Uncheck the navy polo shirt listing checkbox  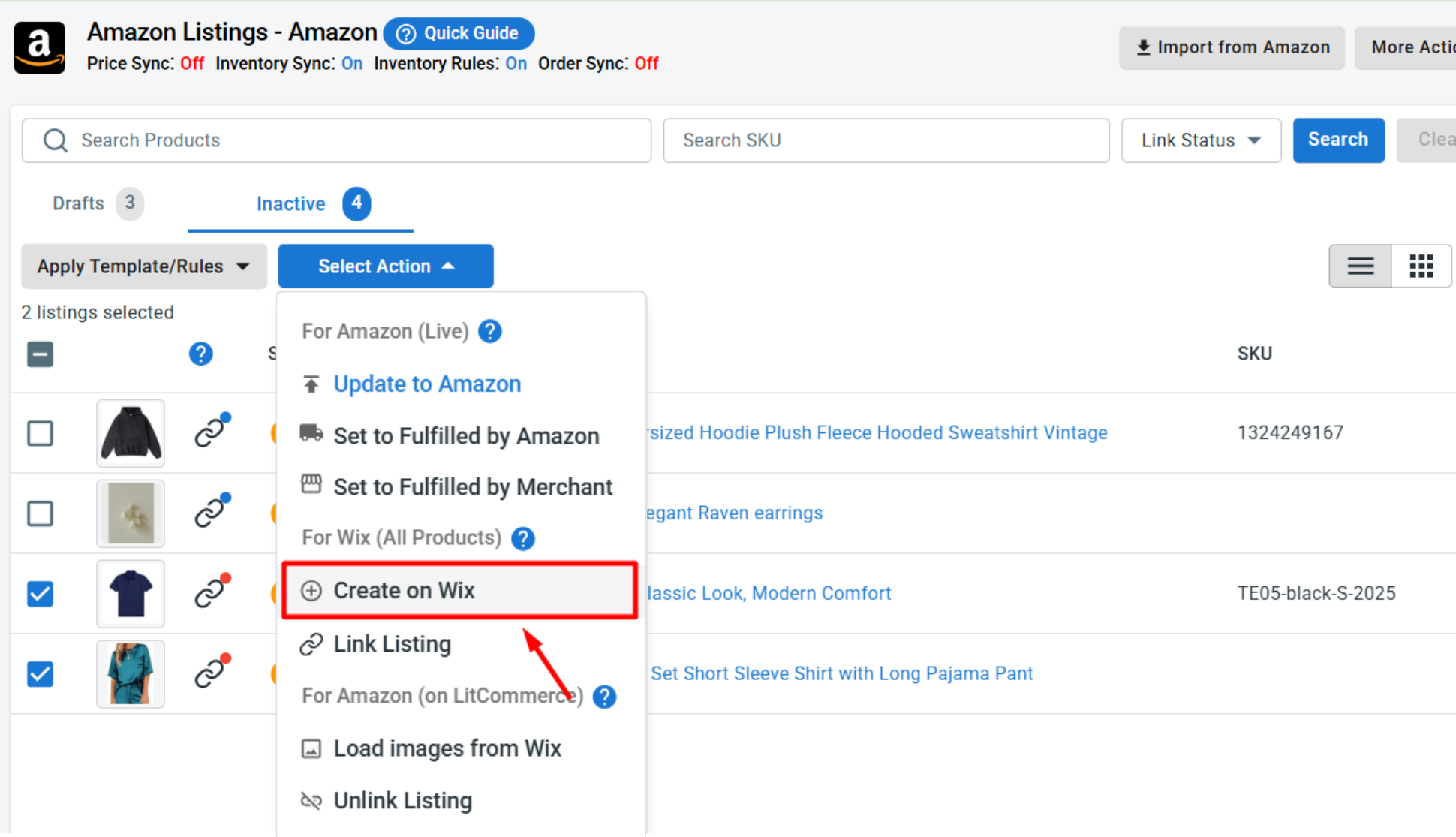coord(40,594)
